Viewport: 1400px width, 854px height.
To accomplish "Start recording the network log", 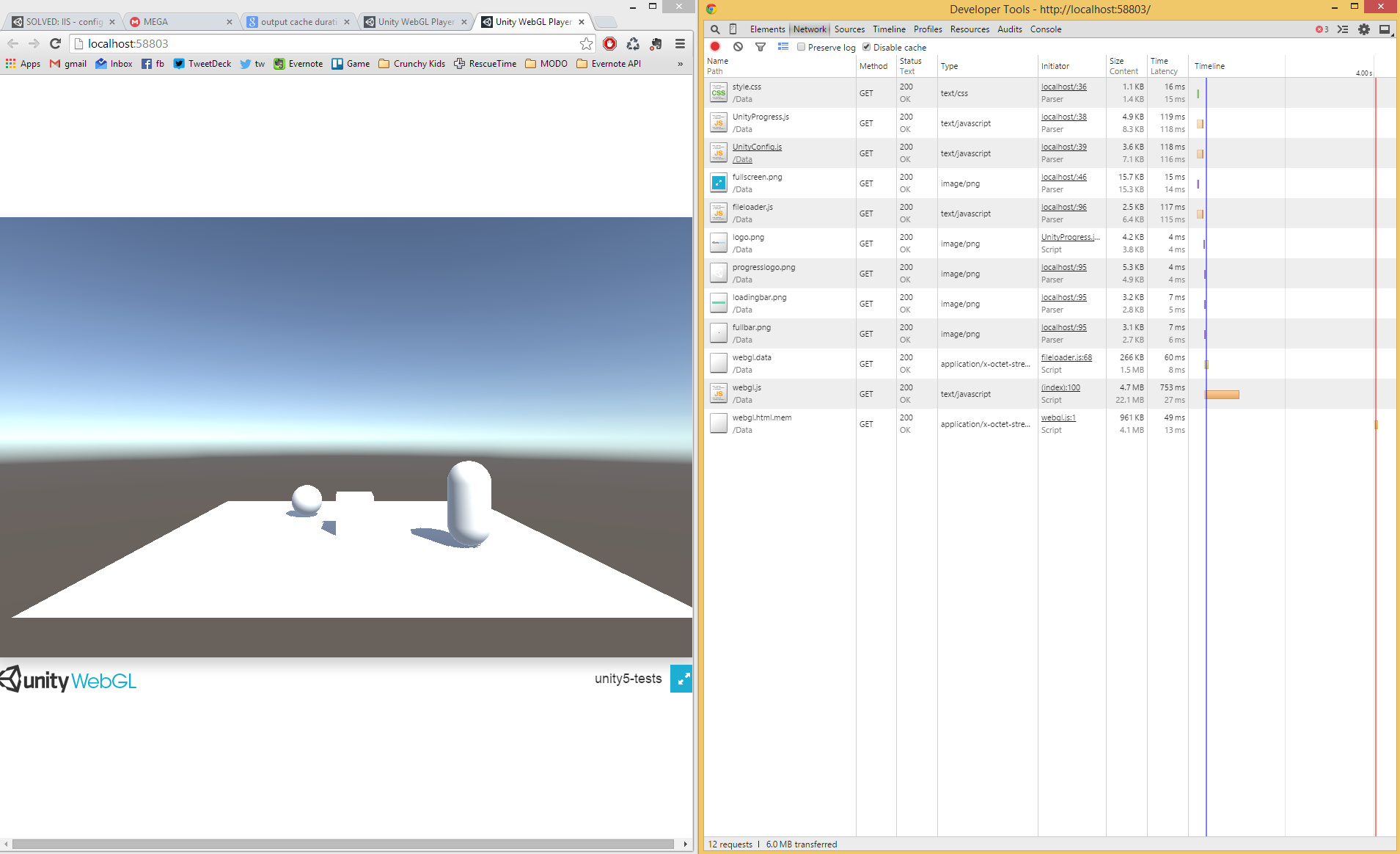I will pyautogui.click(x=715, y=47).
